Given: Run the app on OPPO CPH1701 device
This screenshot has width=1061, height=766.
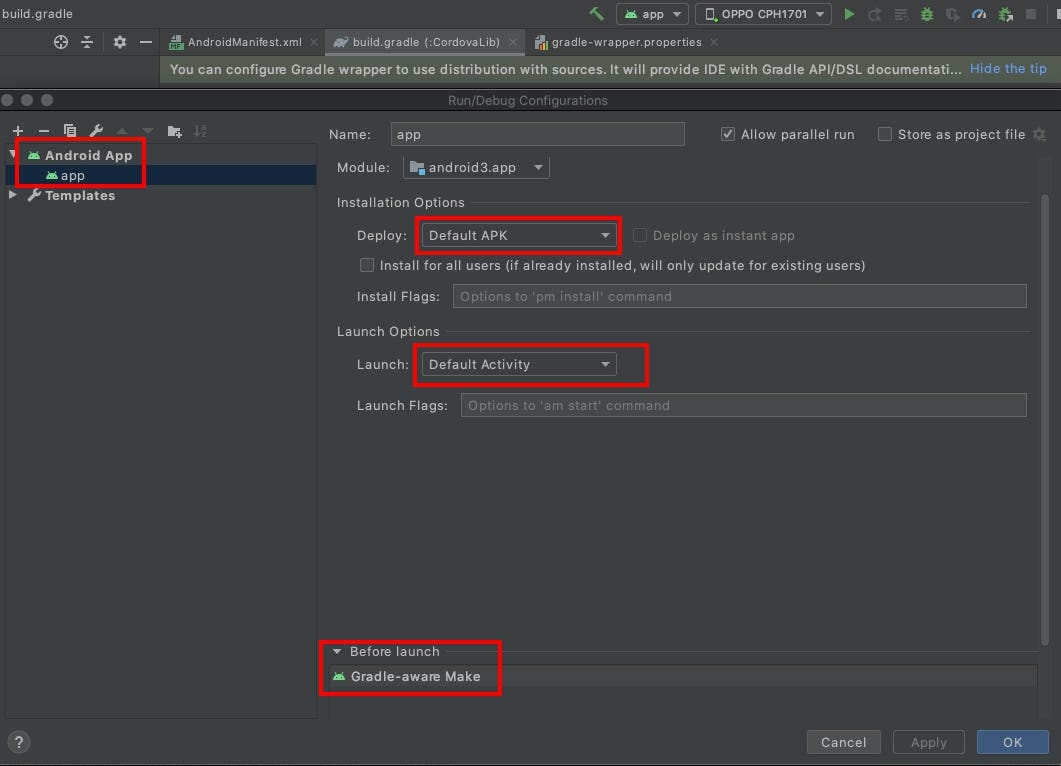Looking at the screenshot, I should 849,14.
